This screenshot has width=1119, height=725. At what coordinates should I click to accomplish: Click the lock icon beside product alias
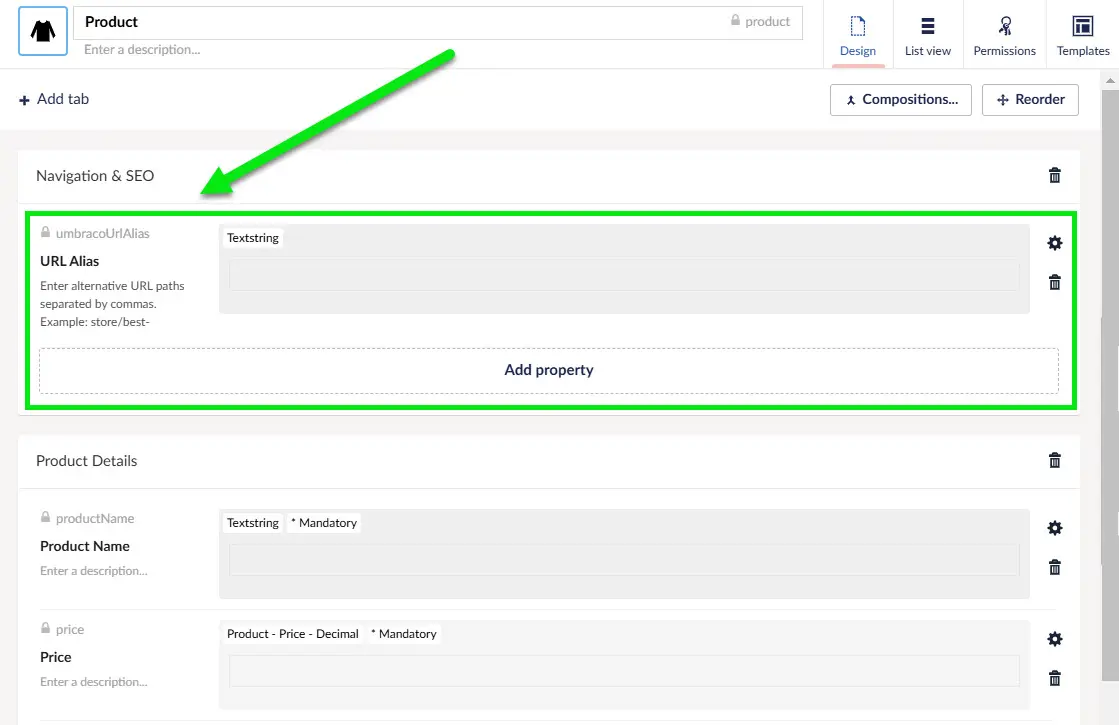[736, 21]
